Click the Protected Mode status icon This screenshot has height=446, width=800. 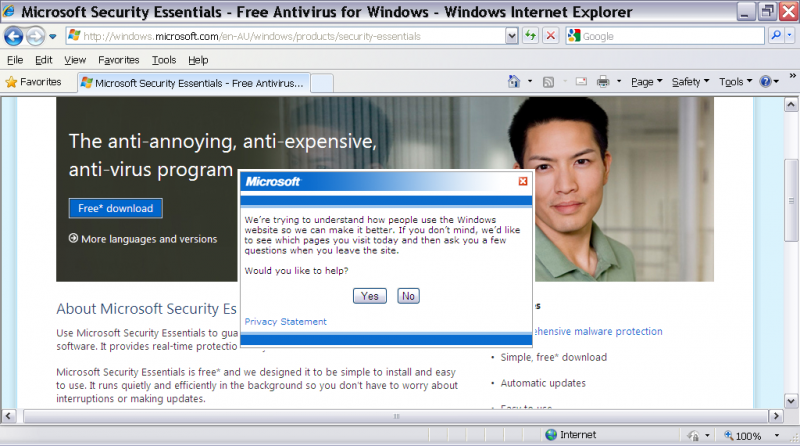[x=693, y=435]
